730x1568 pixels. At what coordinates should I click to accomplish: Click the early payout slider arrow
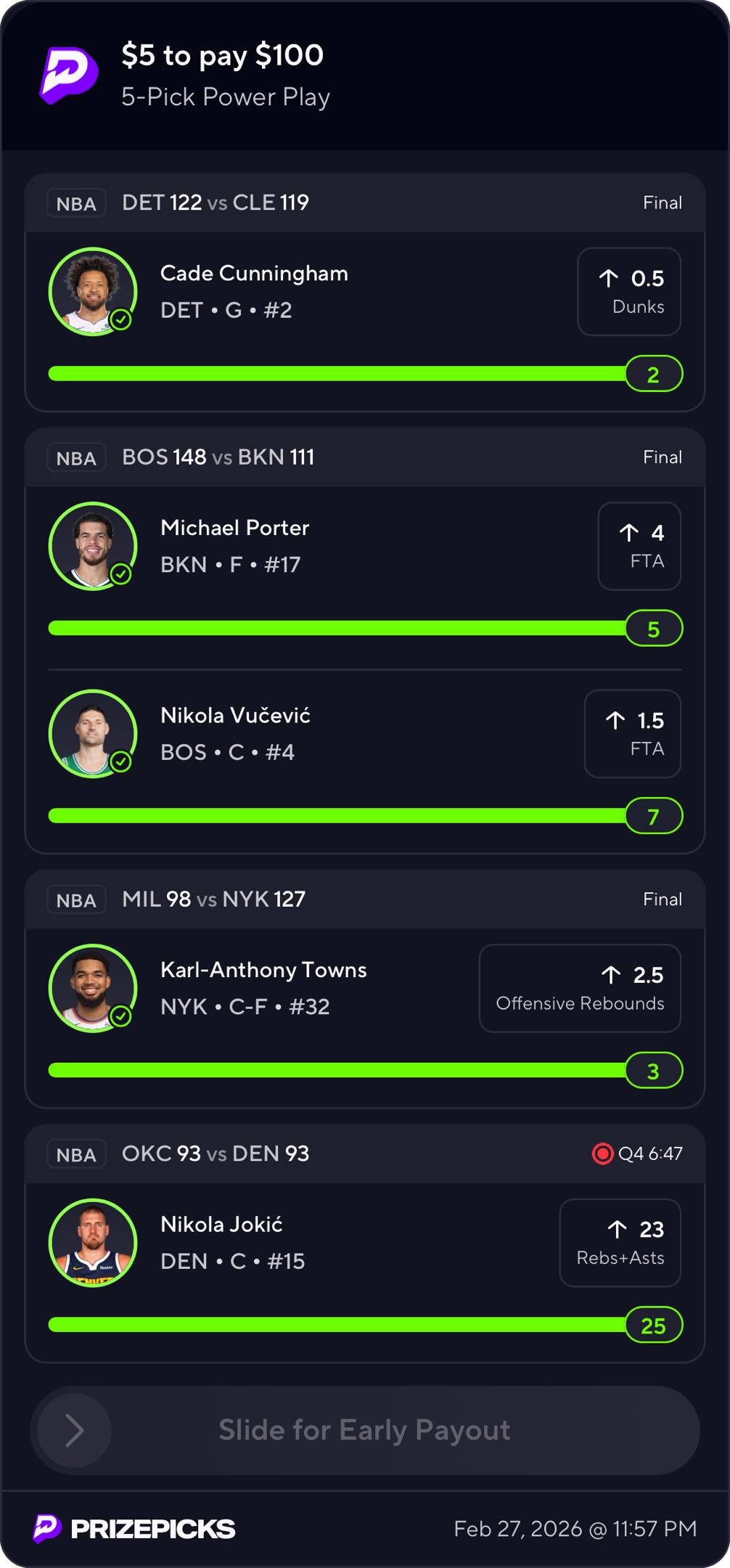coord(74,1430)
